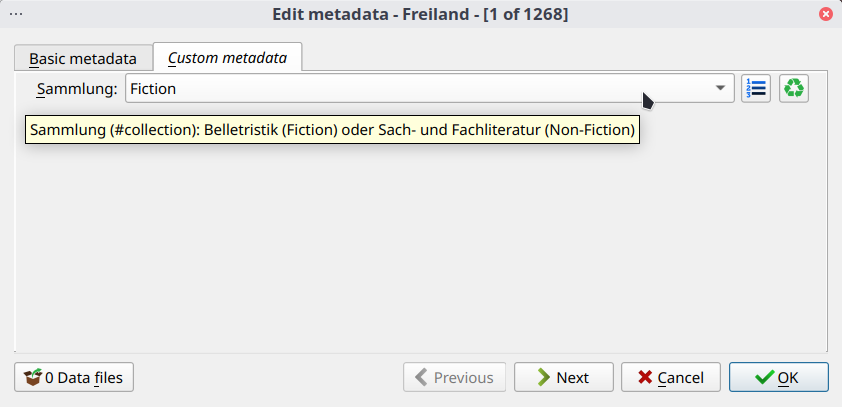Click the Sammlung (#collection) tooltip text
The width and height of the screenshot is (842, 407).
click(x=332, y=130)
